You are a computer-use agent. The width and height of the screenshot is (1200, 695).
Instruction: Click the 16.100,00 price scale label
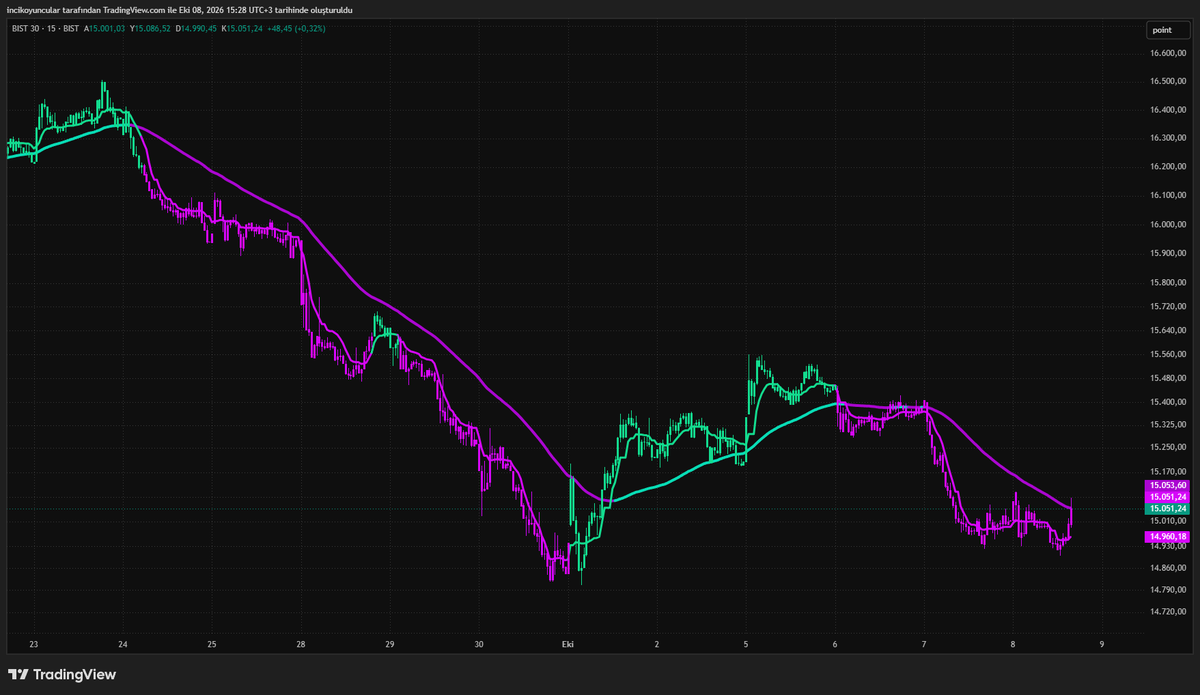[1167, 196]
